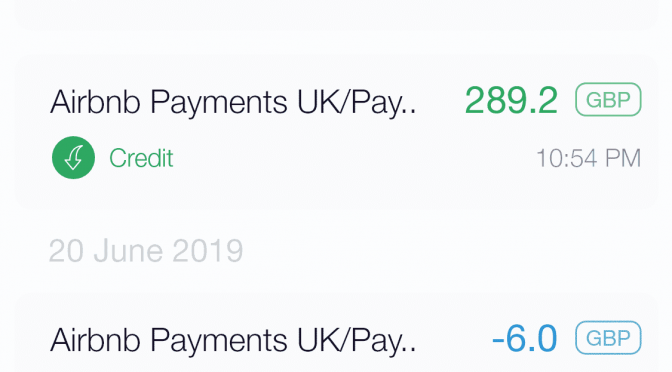The height and width of the screenshot is (372, 672).
Task: Open the transaction card under 20 June 2019
Action: tap(337, 333)
